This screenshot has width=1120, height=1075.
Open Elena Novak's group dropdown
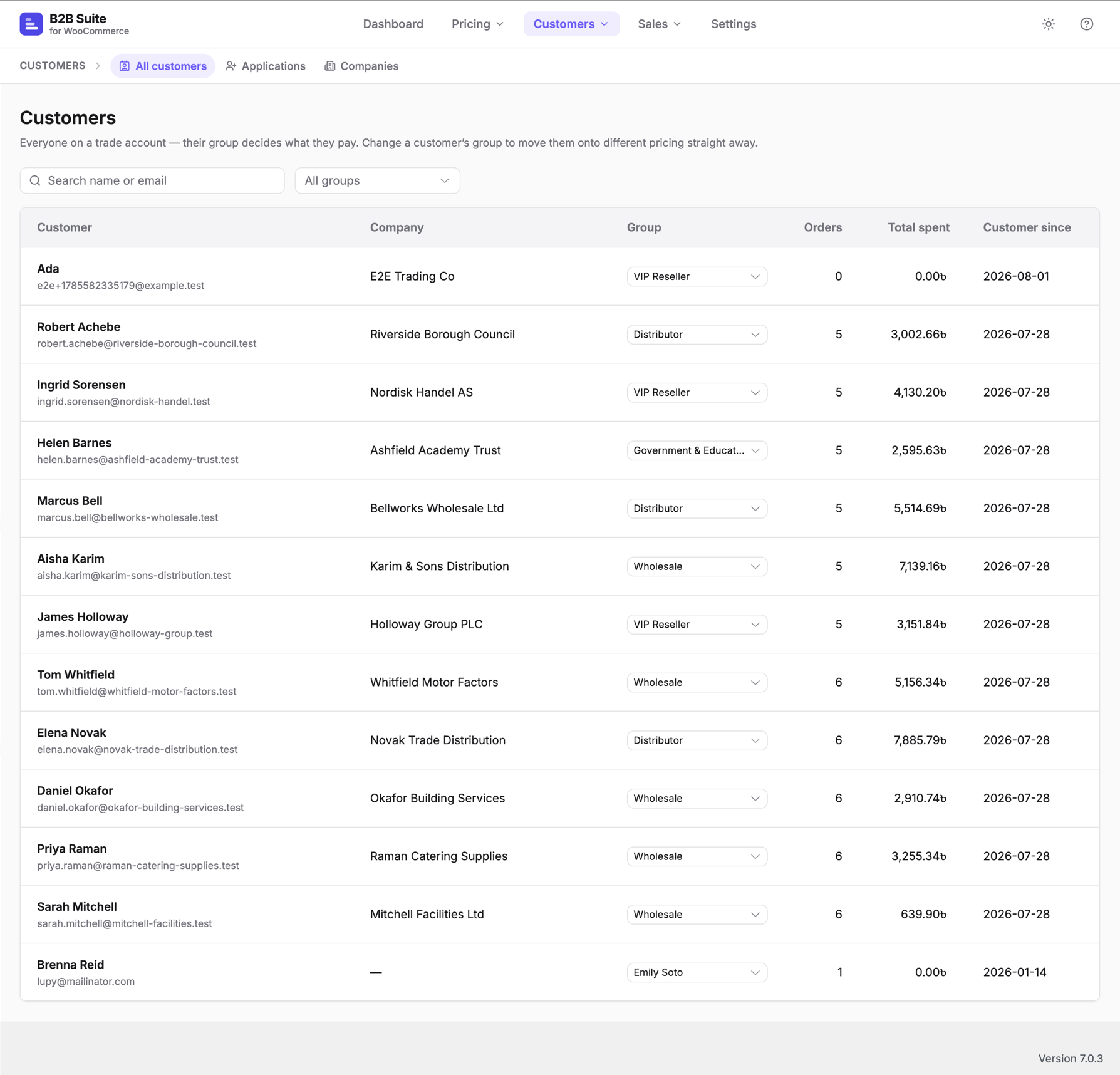(697, 740)
